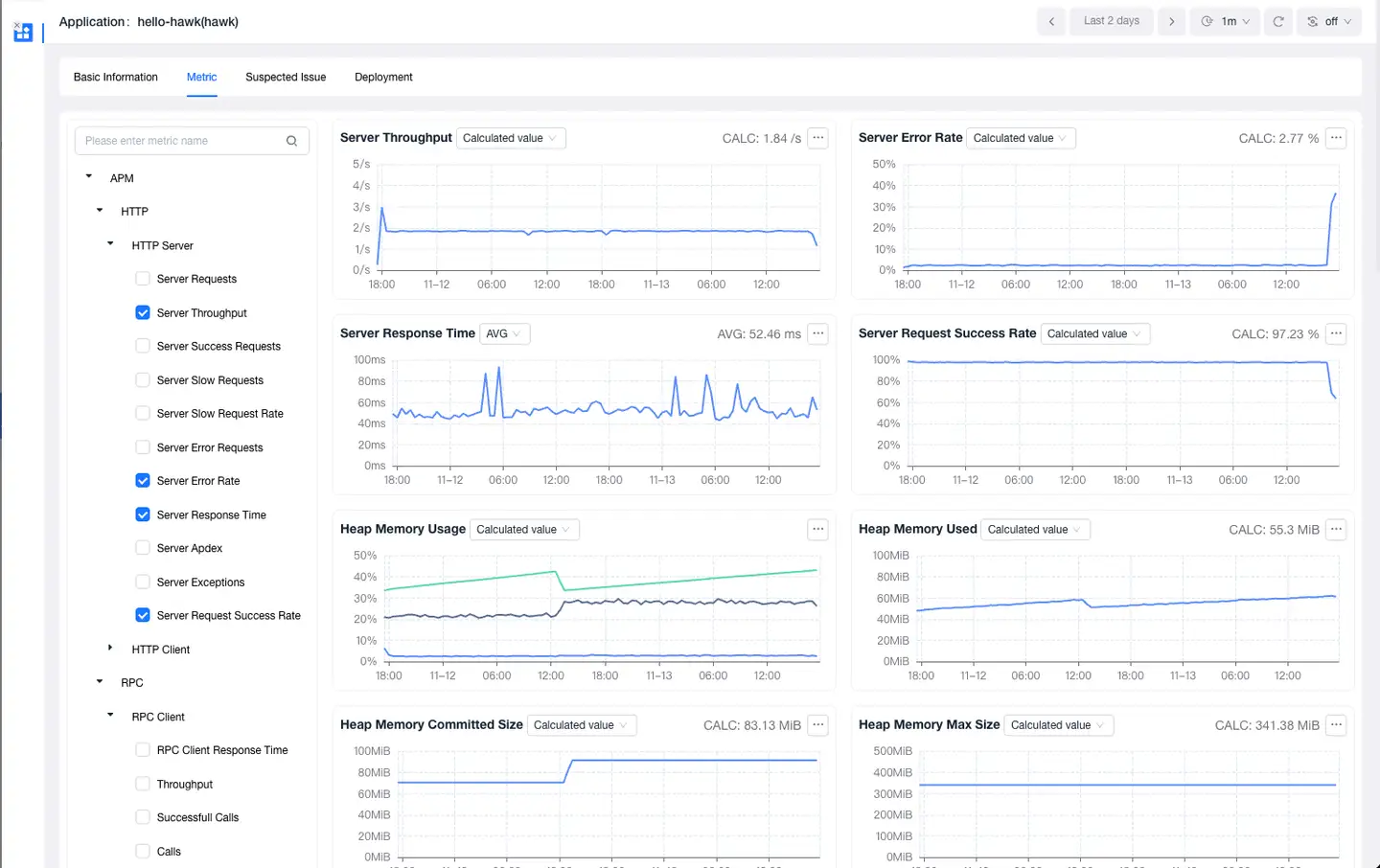Click the Last 2 days time range button
1380x868 pixels.
coord(1111,21)
